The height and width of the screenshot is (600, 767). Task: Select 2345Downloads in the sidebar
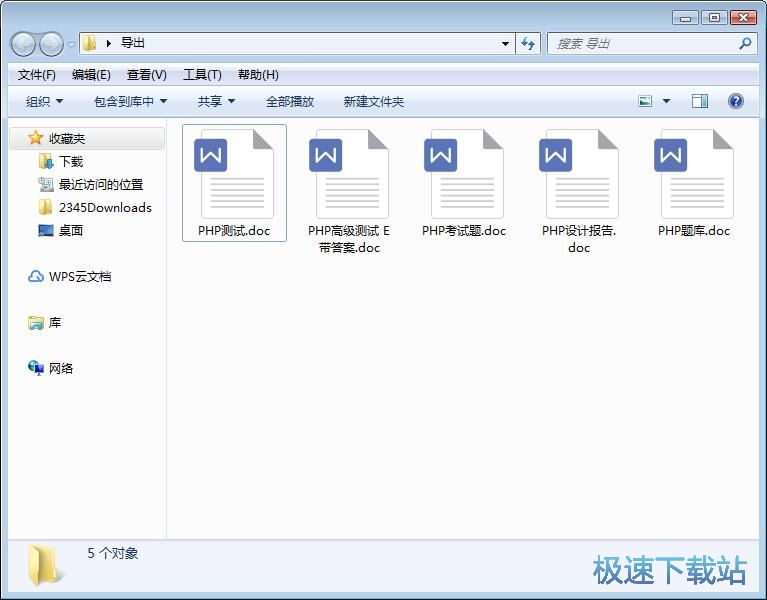105,207
